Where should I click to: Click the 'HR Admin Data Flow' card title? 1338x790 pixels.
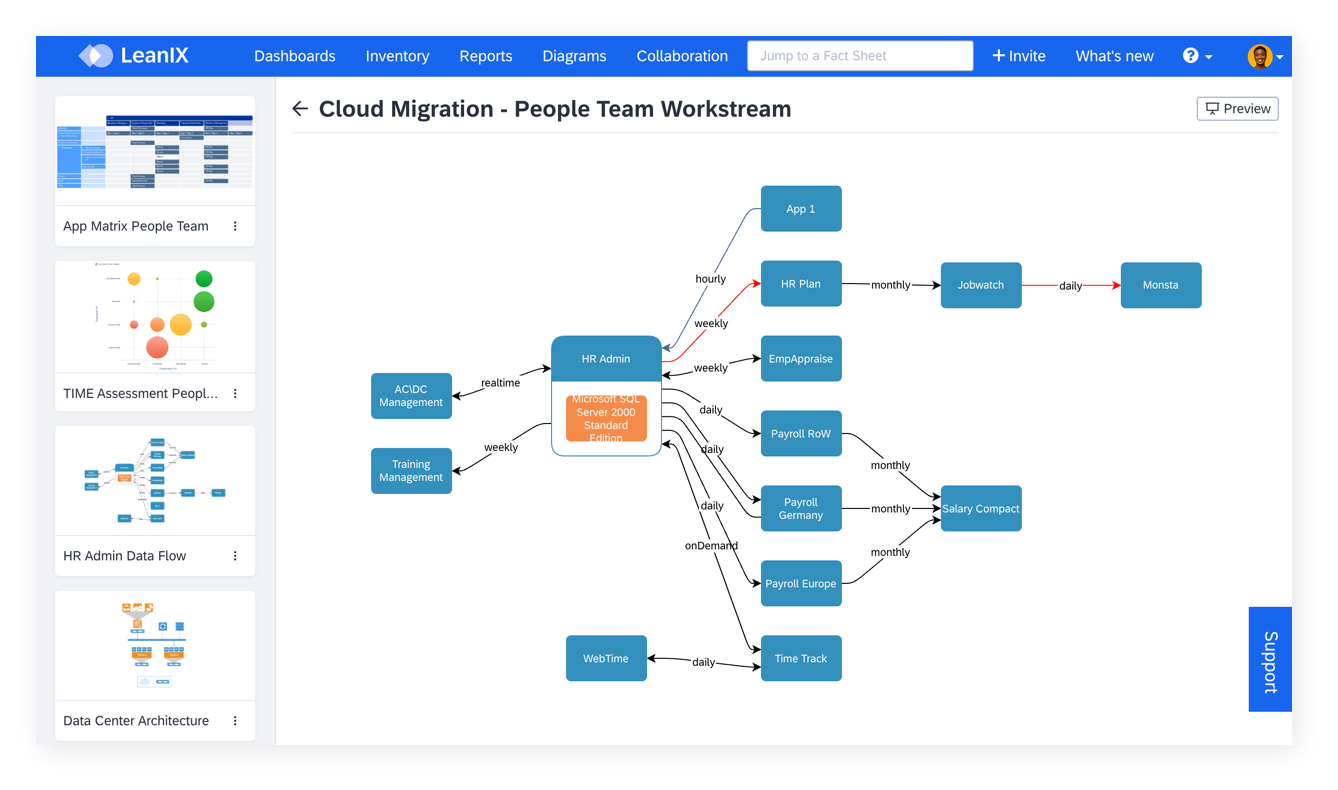click(x=125, y=556)
